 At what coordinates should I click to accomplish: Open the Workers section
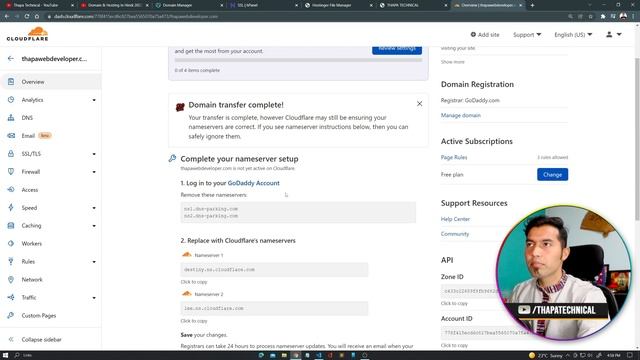click(x=31, y=244)
